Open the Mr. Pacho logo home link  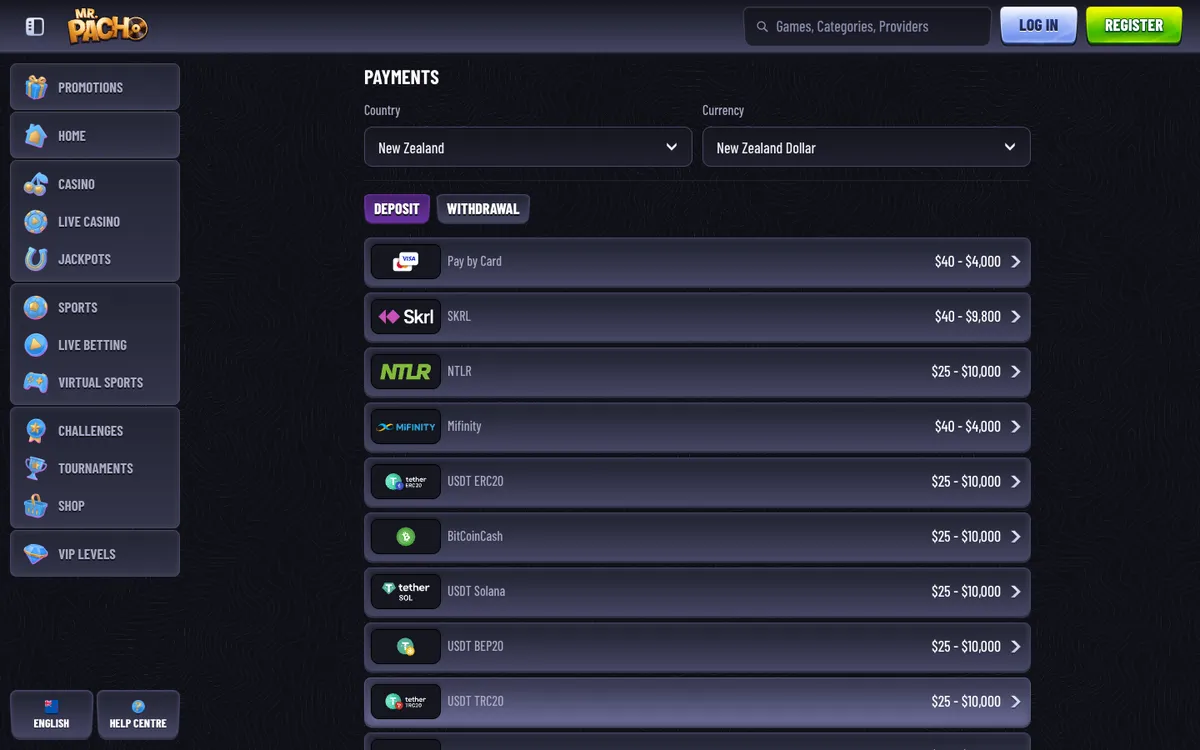point(108,26)
